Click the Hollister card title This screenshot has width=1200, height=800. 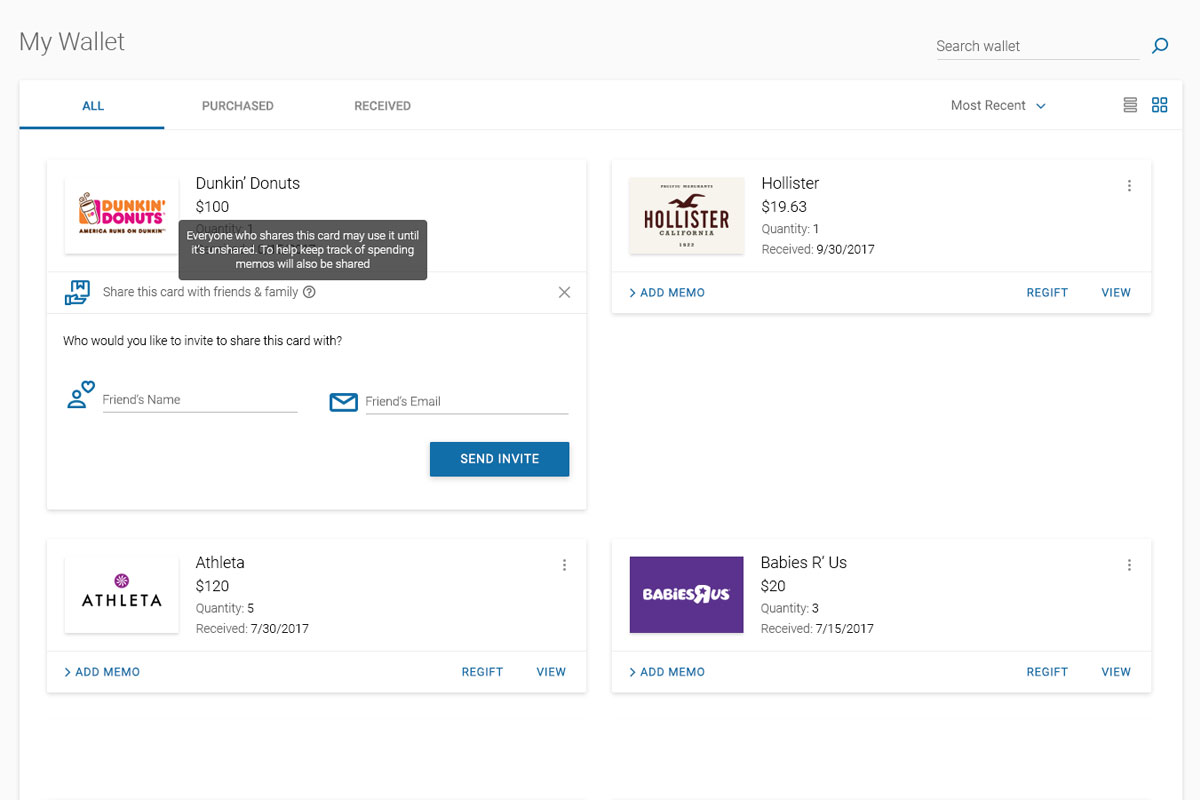[x=790, y=183]
